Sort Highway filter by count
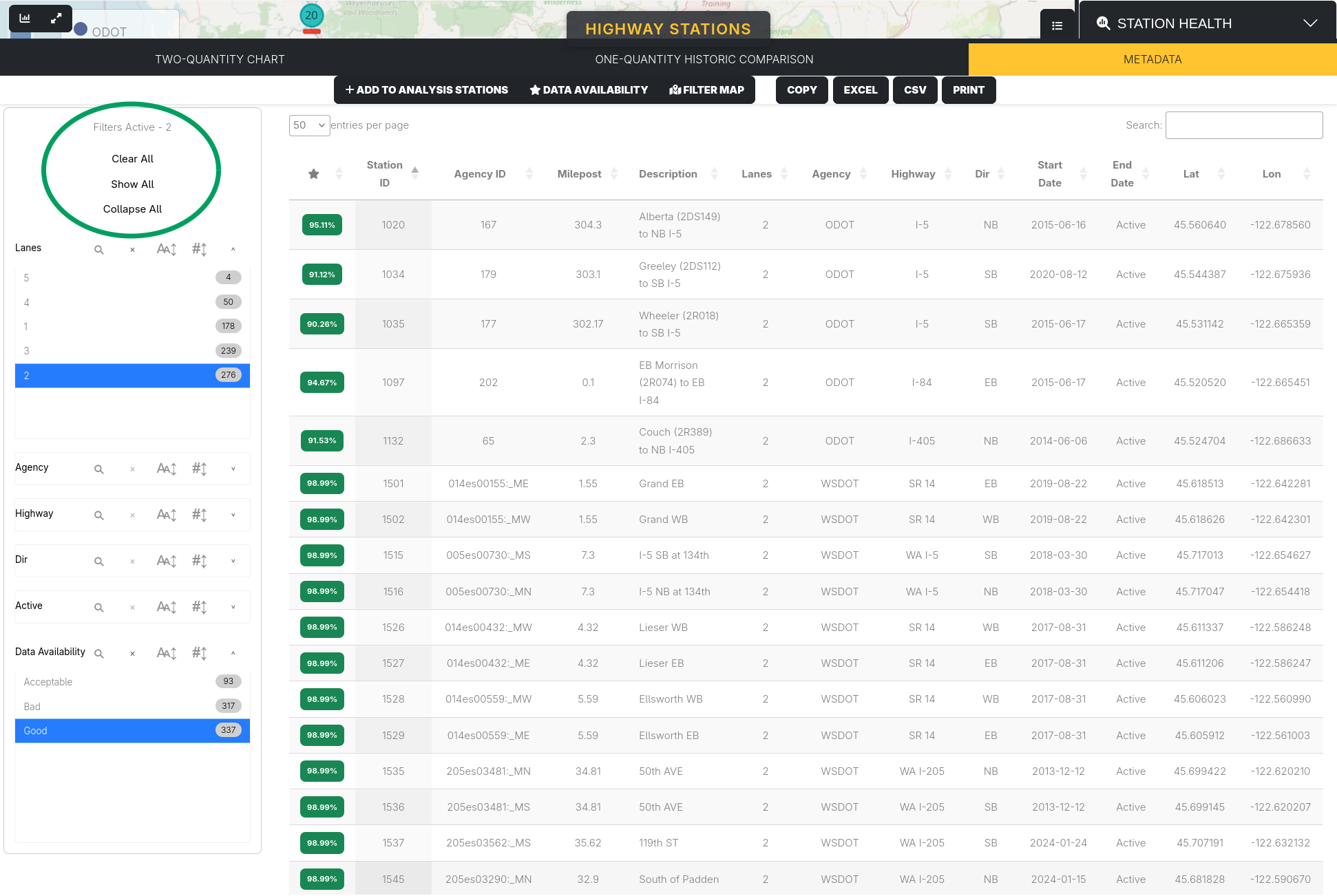Screen dimensions: 1337x896 pos(200,515)
